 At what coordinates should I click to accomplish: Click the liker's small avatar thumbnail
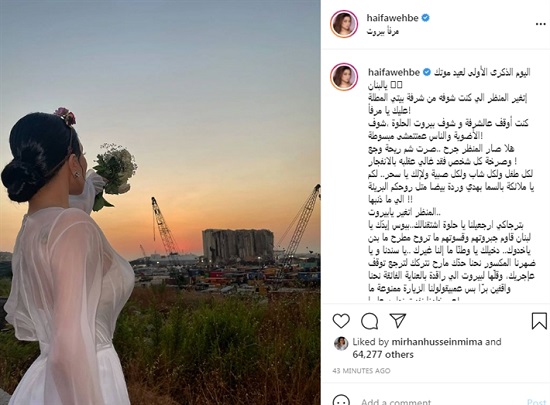coord(341,344)
